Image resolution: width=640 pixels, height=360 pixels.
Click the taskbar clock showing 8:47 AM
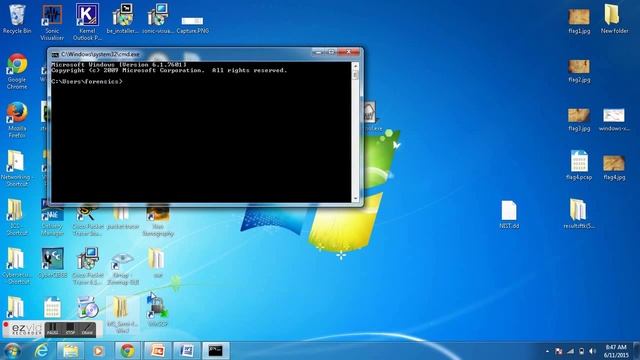click(x=616, y=351)
